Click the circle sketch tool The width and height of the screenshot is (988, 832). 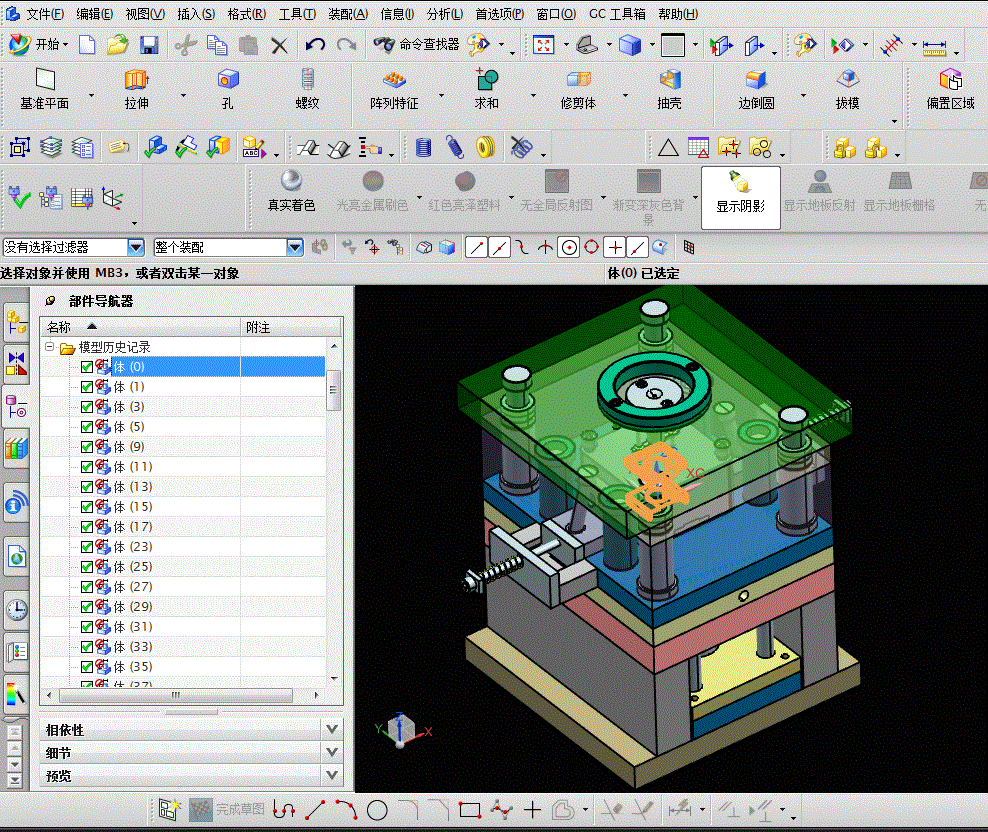pos(377,810)
